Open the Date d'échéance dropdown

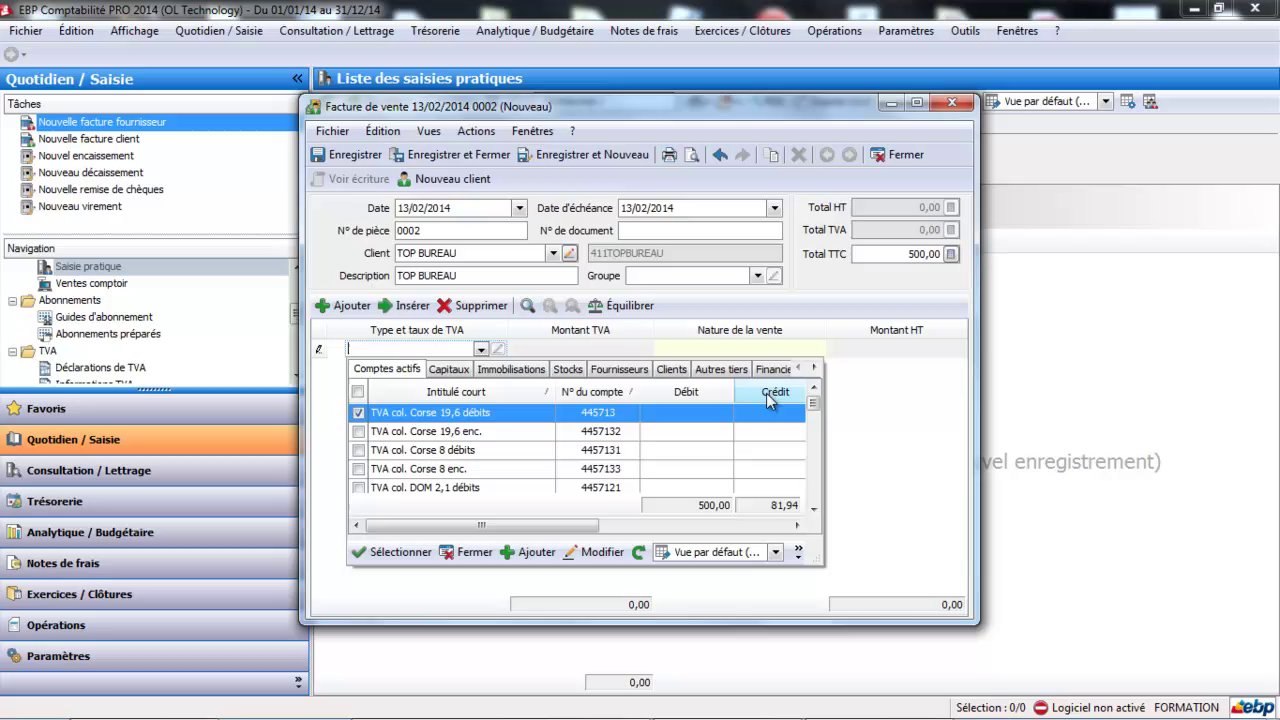[774, 208]
